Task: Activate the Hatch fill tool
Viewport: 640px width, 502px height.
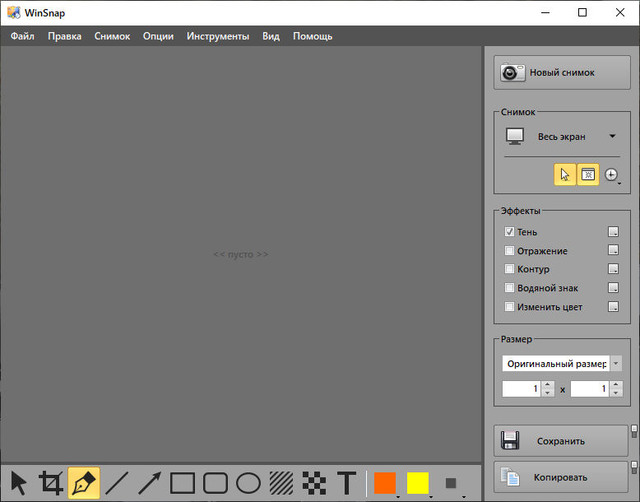Action: (281, 484)
